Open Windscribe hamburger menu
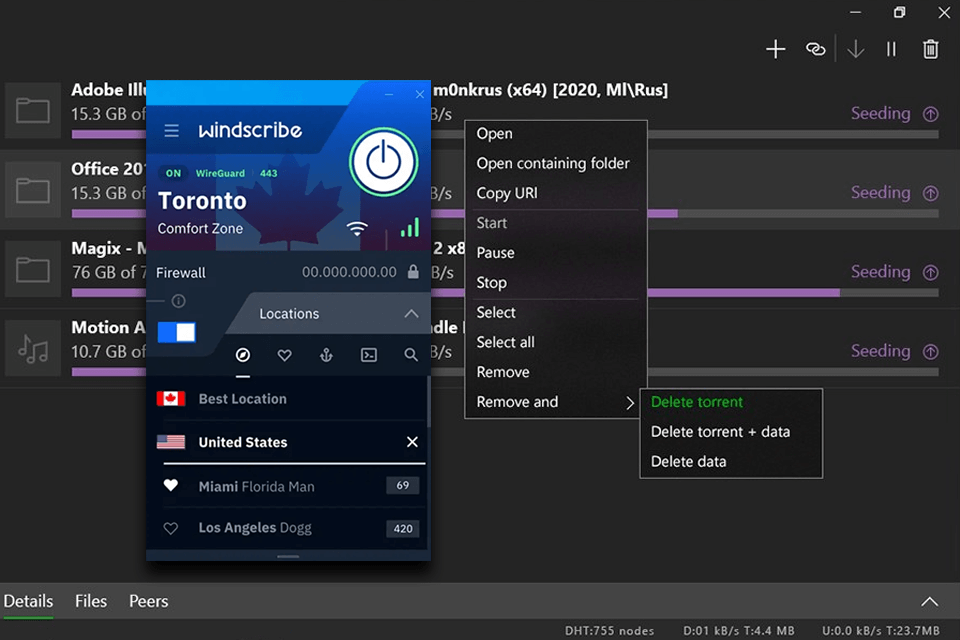 coord(171,130)
